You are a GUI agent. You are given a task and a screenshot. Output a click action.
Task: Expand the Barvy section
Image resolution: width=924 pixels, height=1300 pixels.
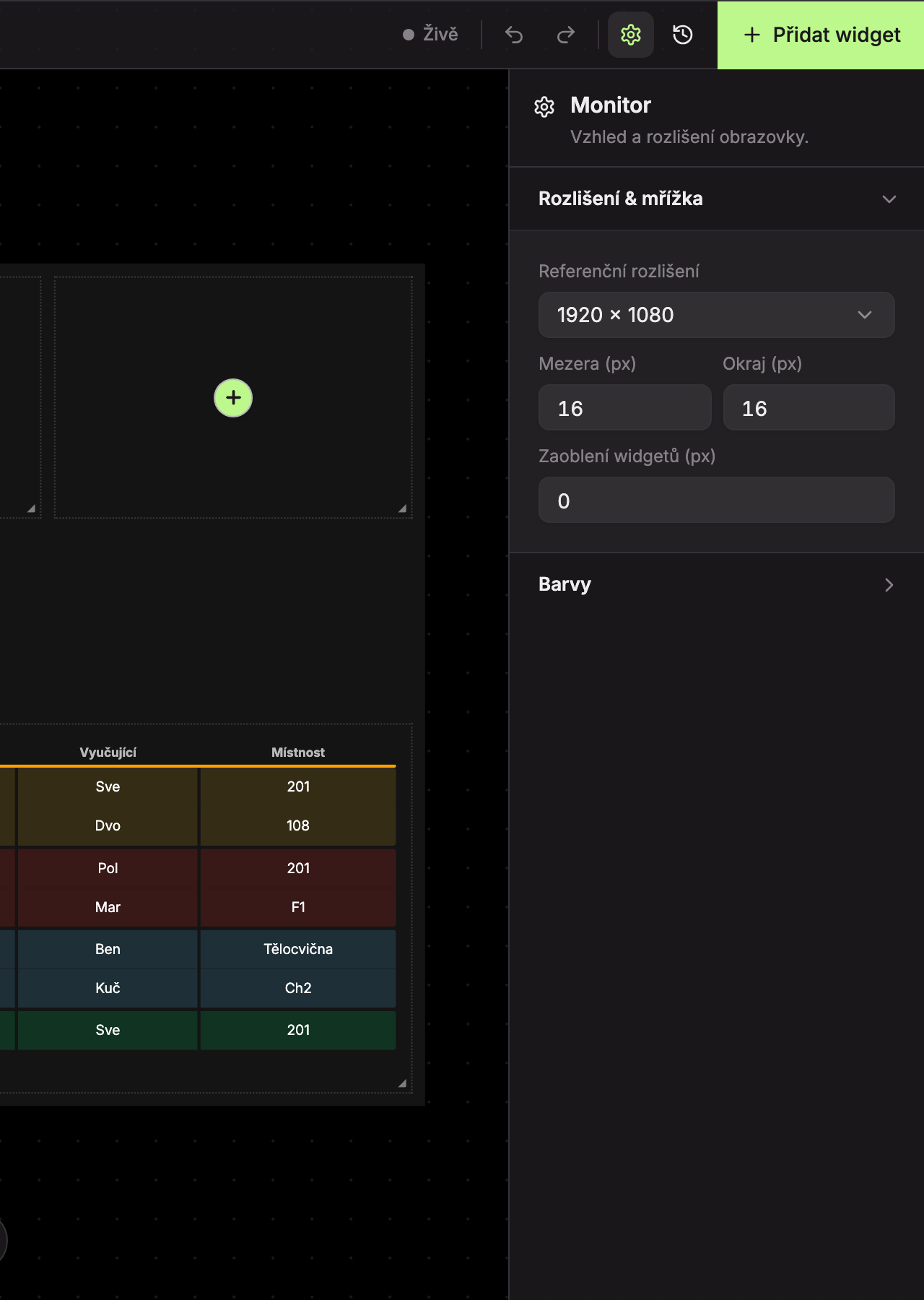pos(717,584)
